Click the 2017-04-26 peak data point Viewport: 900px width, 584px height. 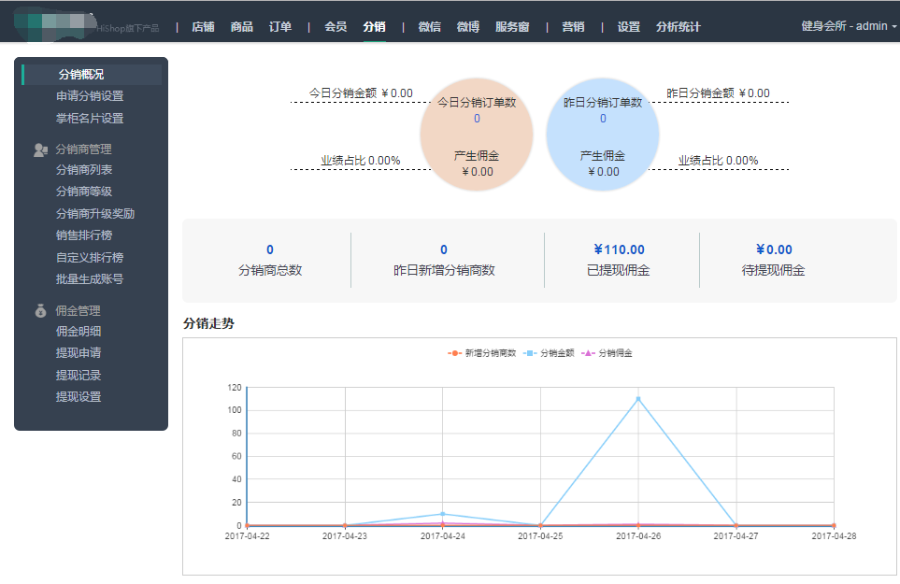coord(638,399)
